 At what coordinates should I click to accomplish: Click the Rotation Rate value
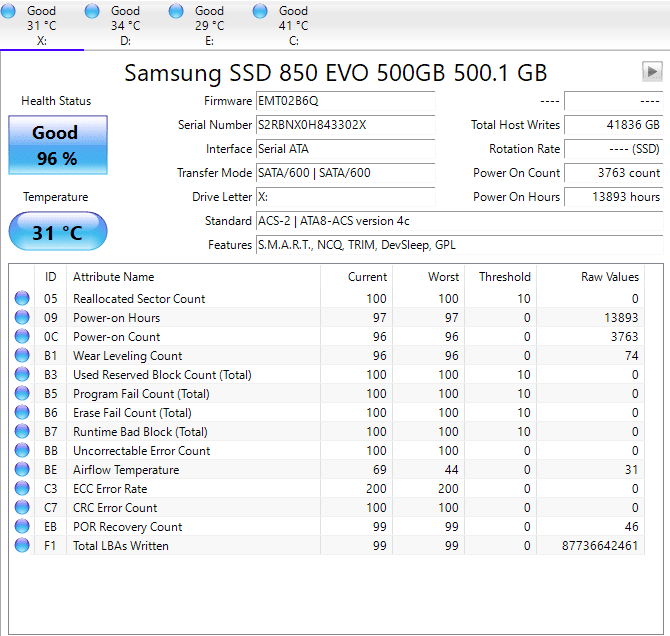(x=614, y=149)
